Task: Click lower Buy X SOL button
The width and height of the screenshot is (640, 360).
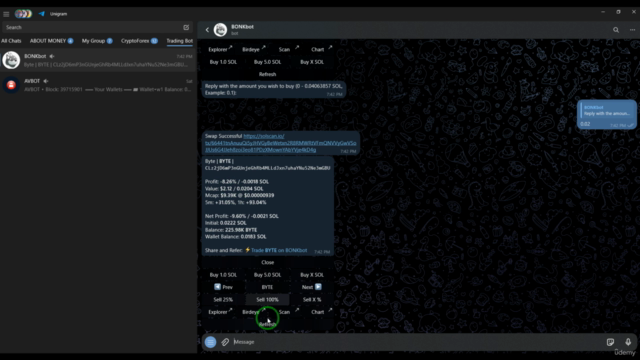Action: point(312,275)
